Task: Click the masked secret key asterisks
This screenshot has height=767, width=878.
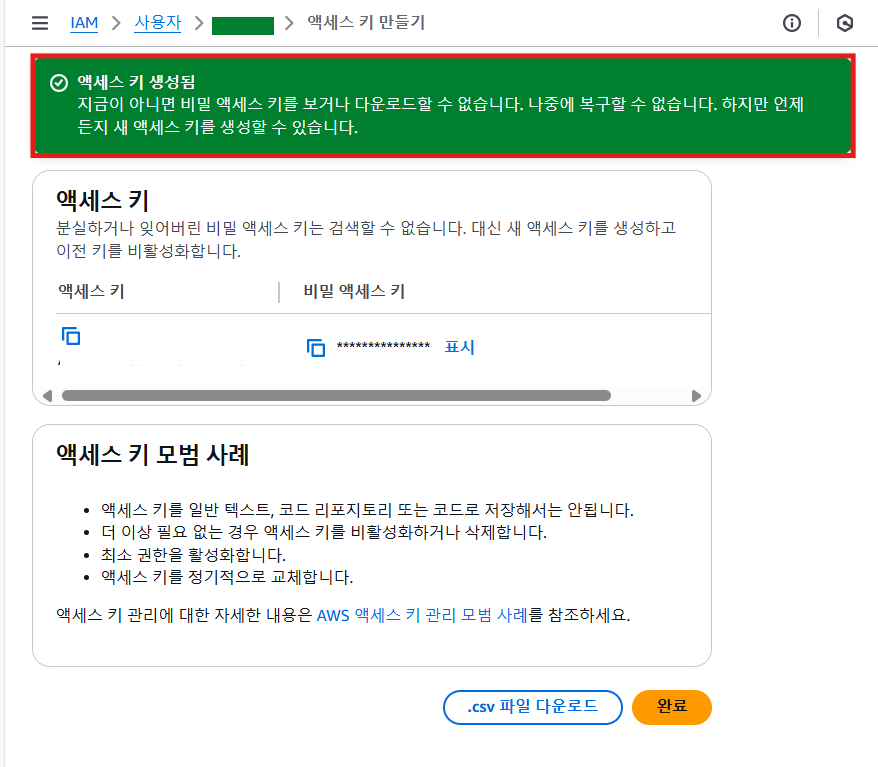Action: click(x=384, y=346)
